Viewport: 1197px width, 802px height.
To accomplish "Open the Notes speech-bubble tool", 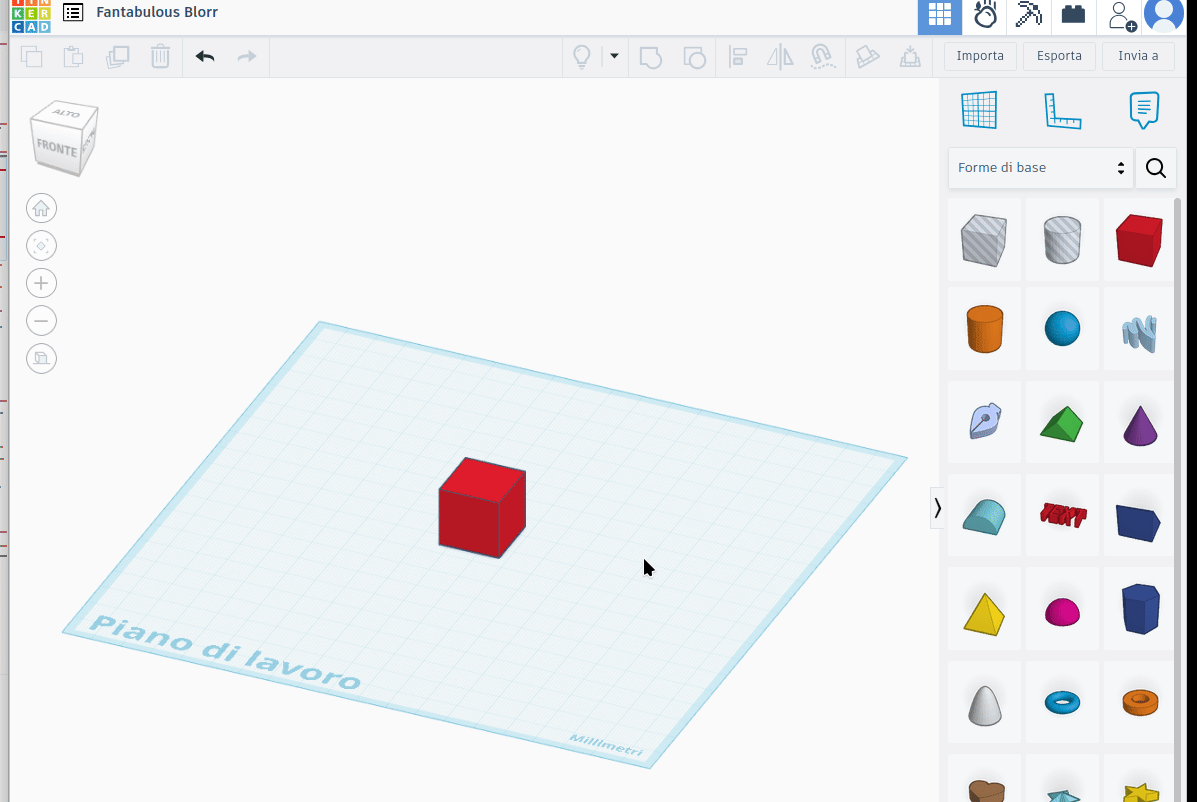I will (1144, 111).
